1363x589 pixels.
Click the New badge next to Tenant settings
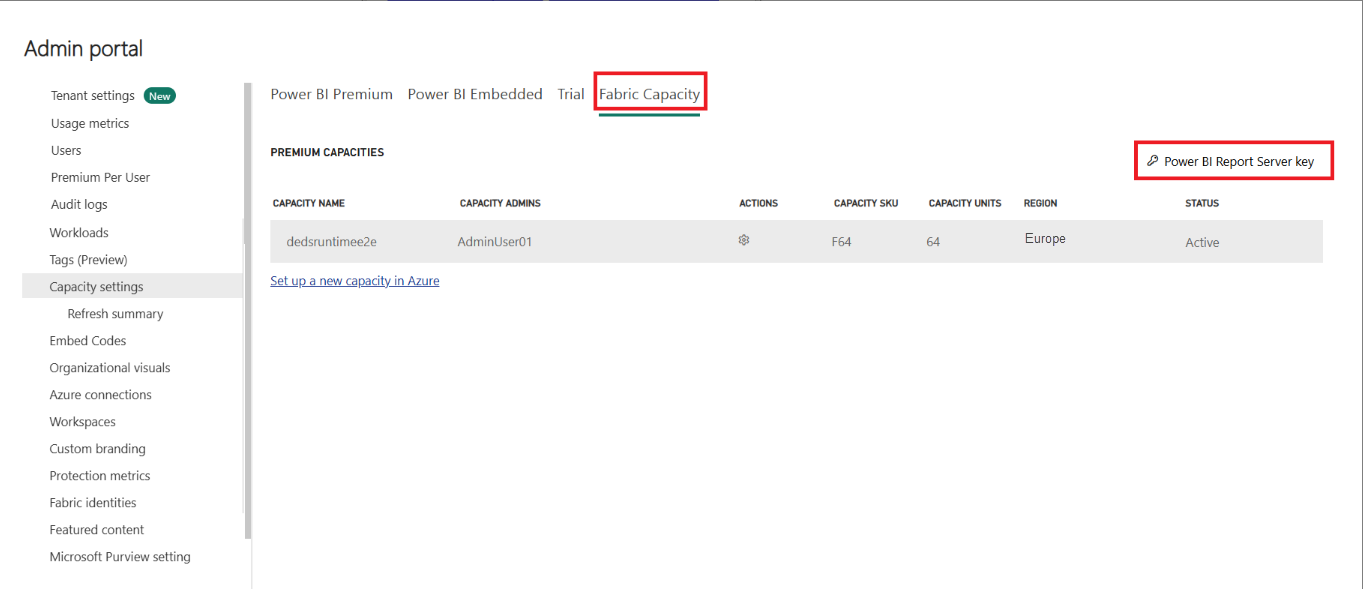click(160, 96)
